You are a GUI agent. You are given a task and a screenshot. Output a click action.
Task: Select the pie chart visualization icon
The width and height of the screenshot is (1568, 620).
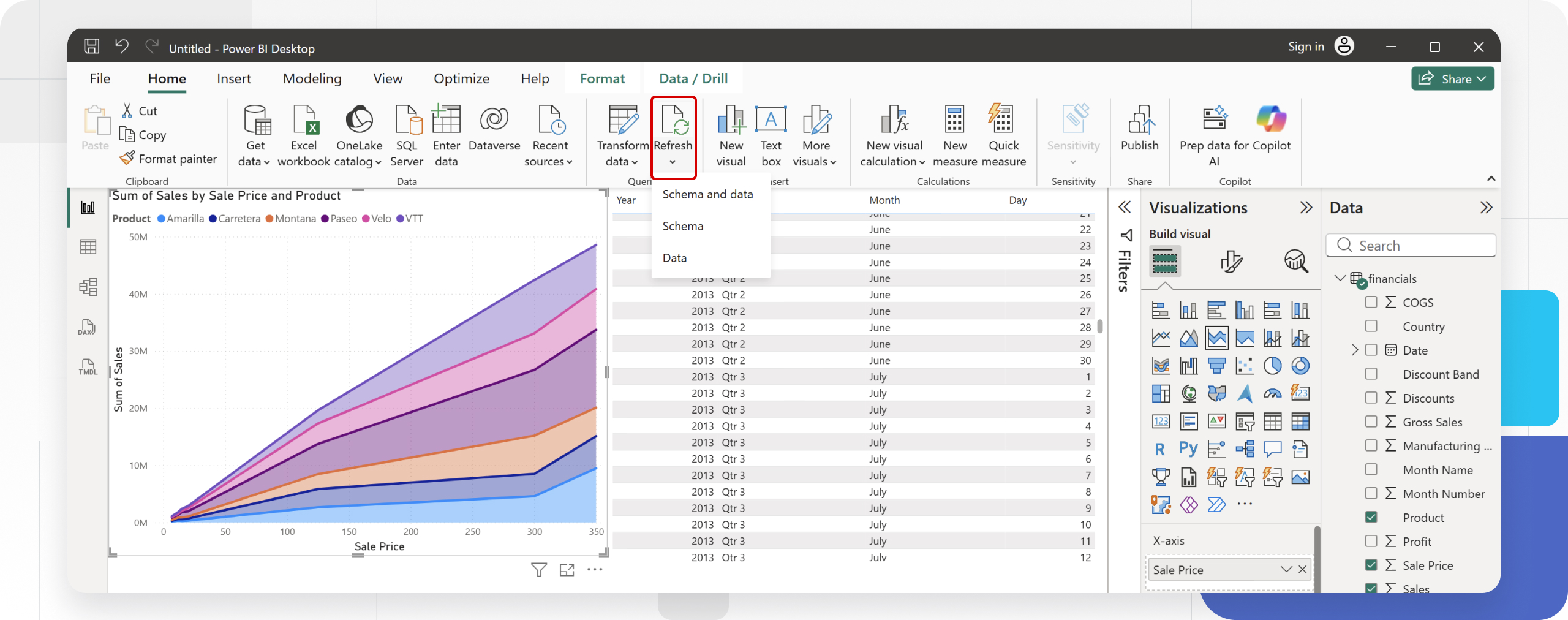coord(1272,366)
